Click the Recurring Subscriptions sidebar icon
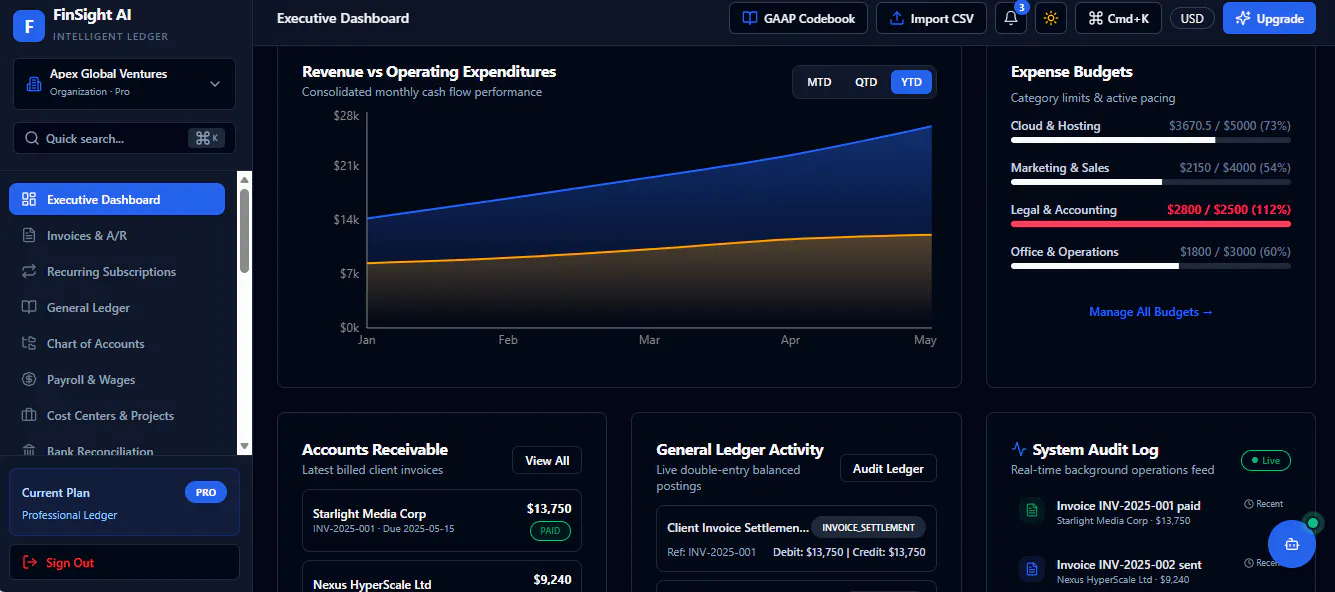The height and width of the screenshot is (592, 1335). point(29,272)
